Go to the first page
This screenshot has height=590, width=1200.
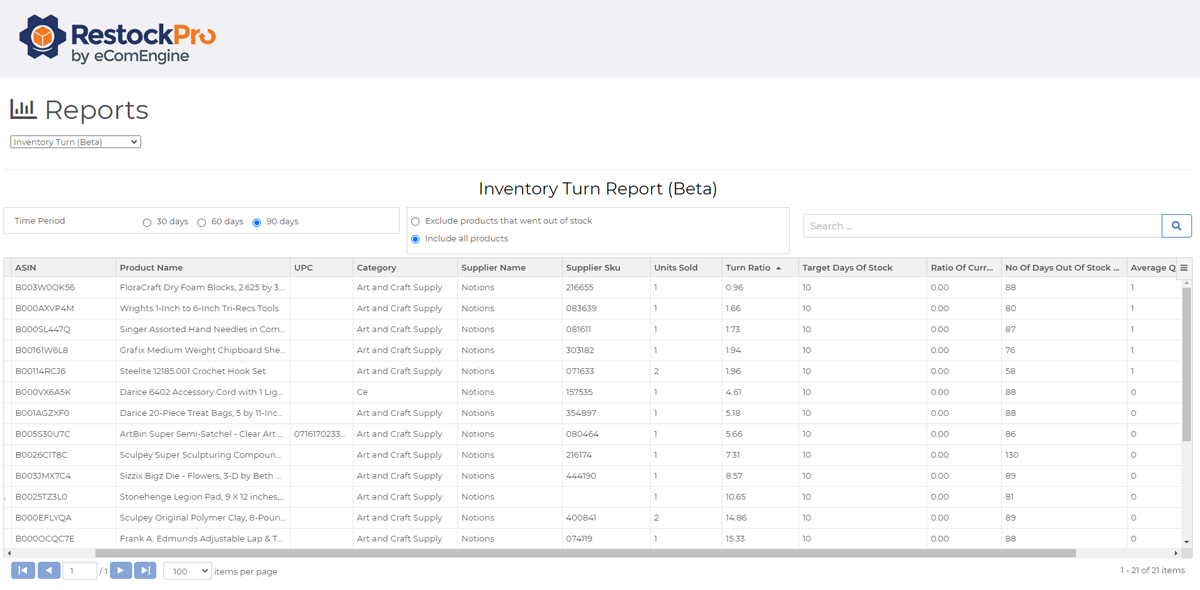coord(22,571)
